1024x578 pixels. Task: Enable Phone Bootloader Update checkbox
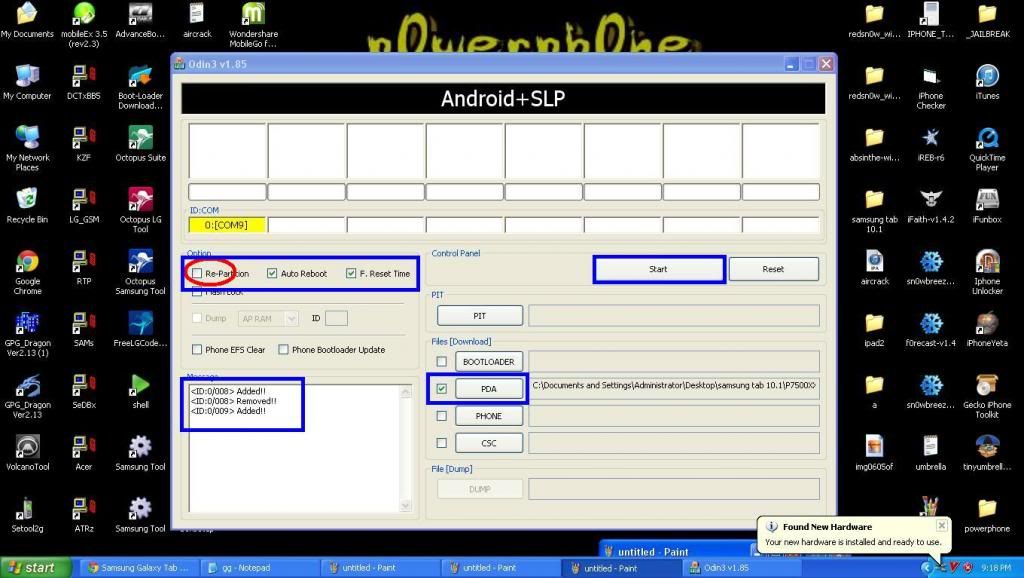[283, 349]
